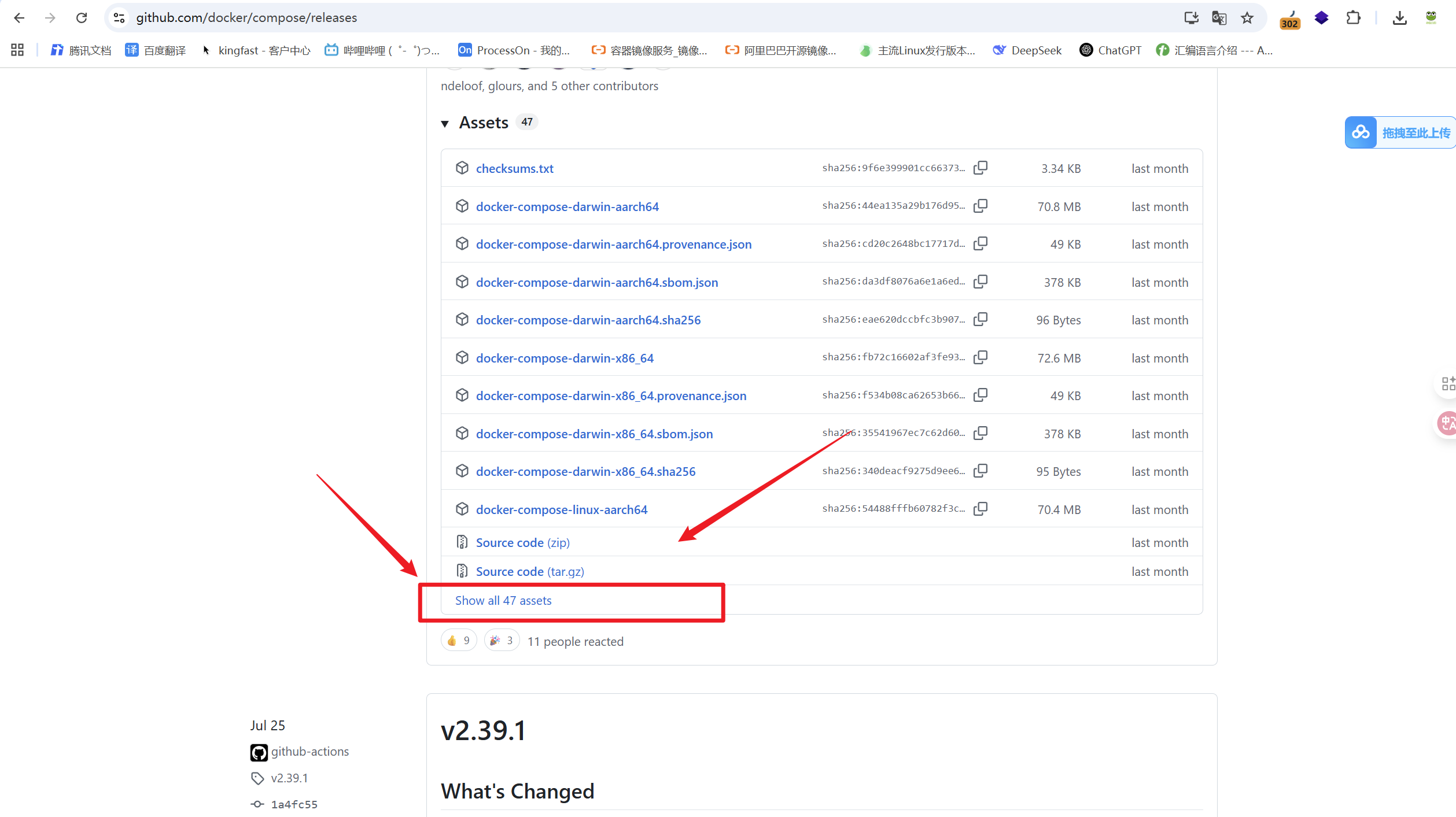Download docker-compose-darwin-x86_64 binary

point(565,358)
